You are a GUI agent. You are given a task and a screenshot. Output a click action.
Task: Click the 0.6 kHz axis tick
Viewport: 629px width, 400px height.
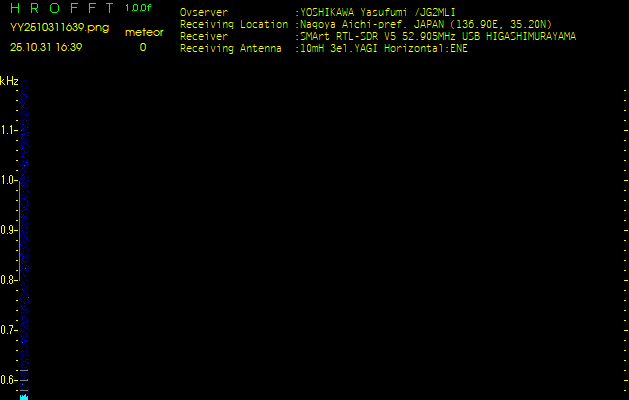[x=9, y=380]
